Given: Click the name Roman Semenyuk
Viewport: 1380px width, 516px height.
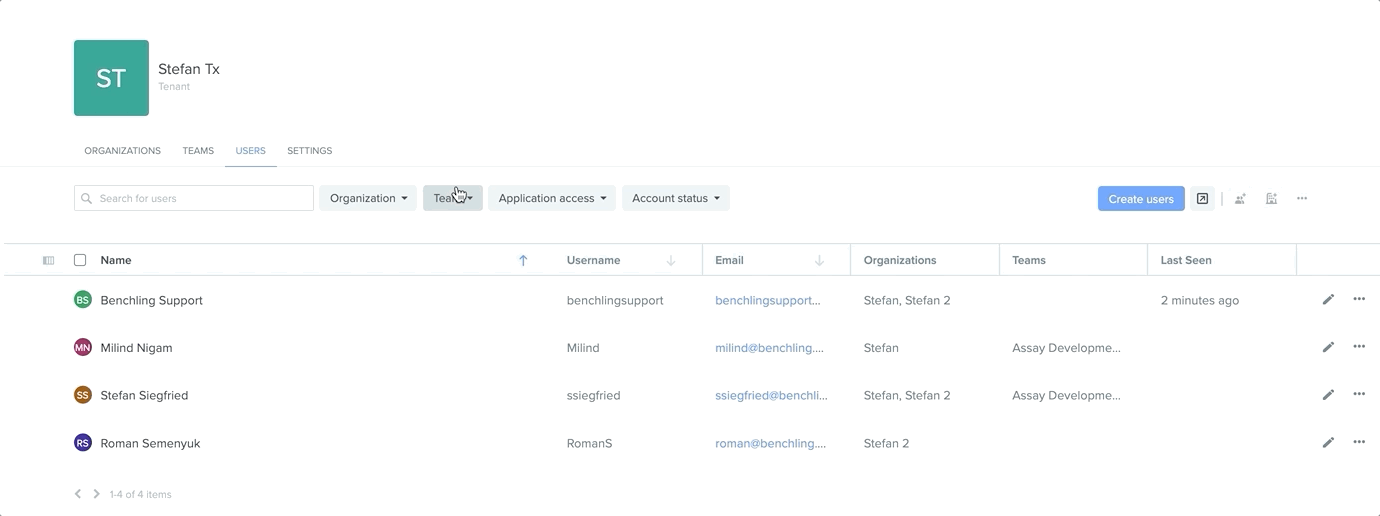Looking at the screenshot, I should pyautogui.click(x=151, y=443).
